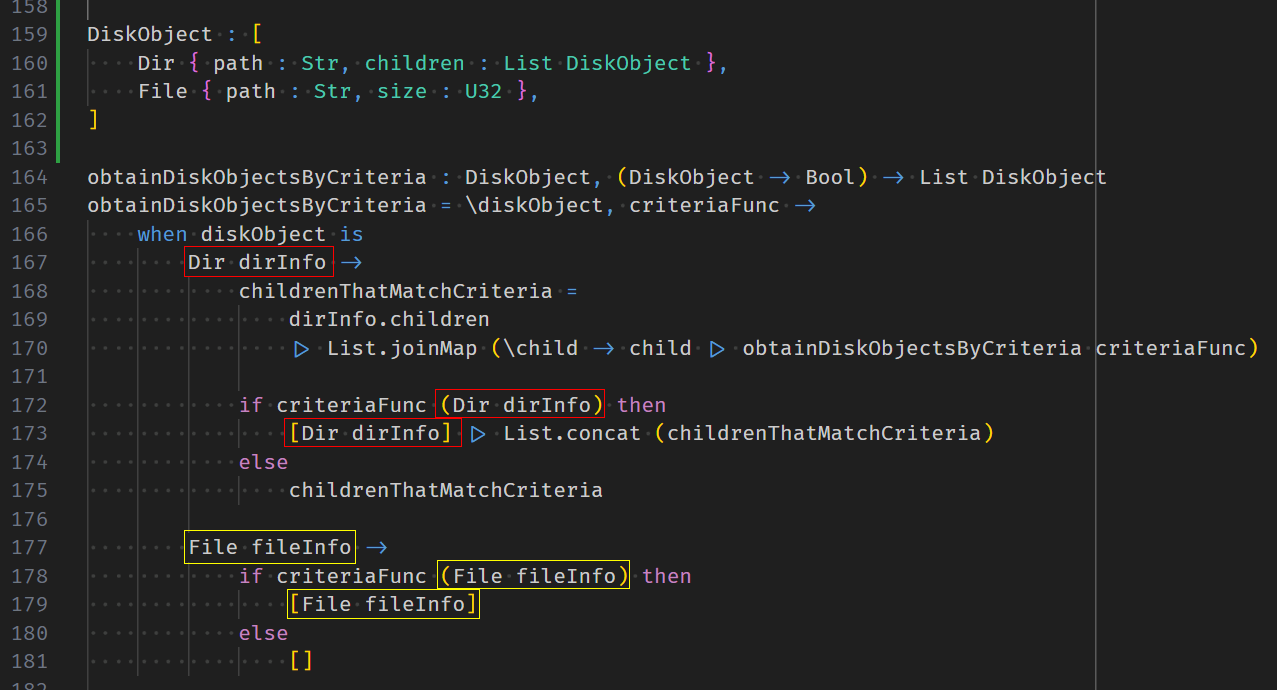Screen dimensions: 1277x690
Task: Select the "[File fileInfo]" list on line 179
Action: click(x=383, y=604)
